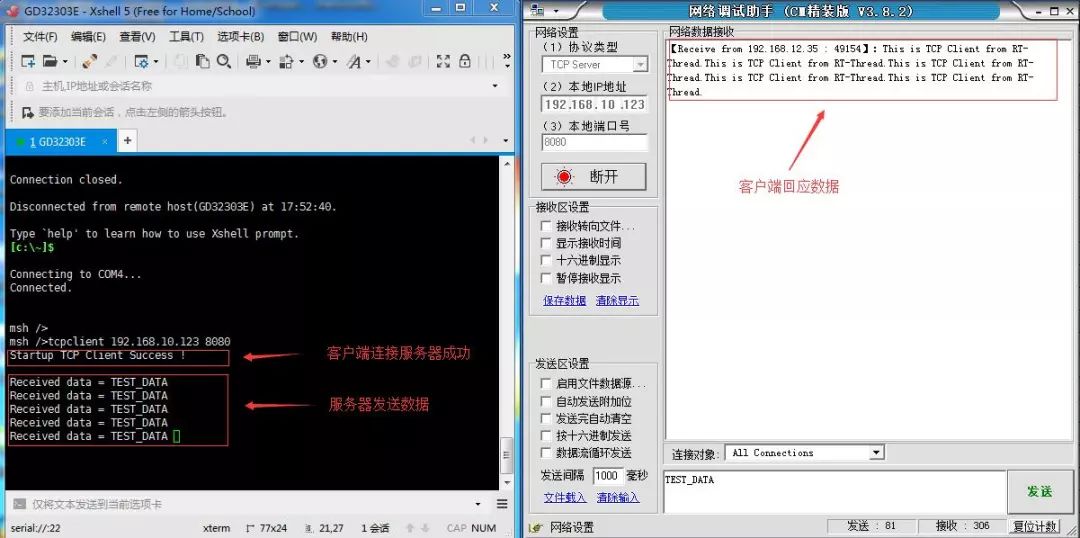The height and width of the screenshot is (538, 1080).
Task: Click the 文件载入 link
Action: pyautogui.click(x=565, y=497)
